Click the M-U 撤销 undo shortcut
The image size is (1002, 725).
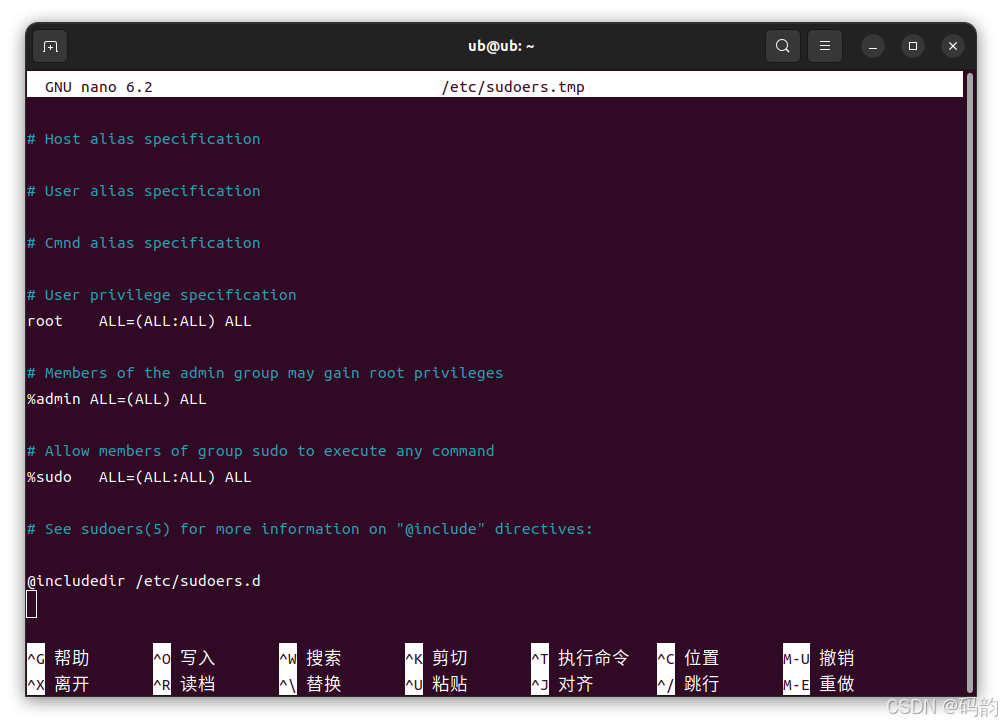click(x=820, y=657)
